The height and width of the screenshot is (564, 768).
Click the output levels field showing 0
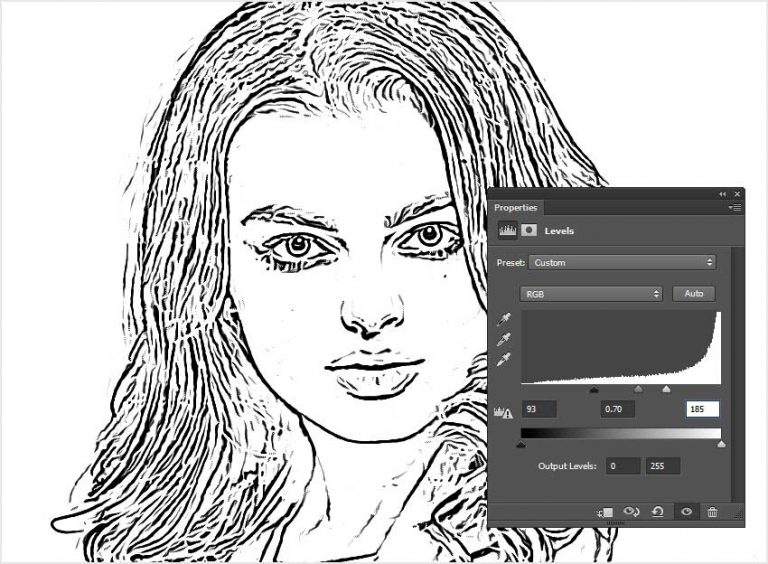point(623,466)
